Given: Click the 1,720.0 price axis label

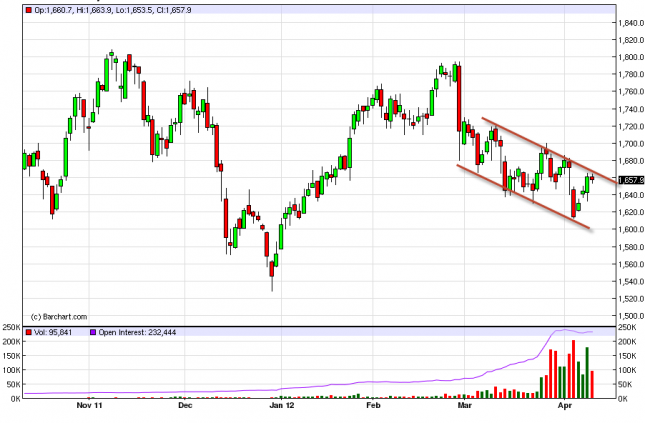Looking at the screenshot, I should [x=631, y=126].
